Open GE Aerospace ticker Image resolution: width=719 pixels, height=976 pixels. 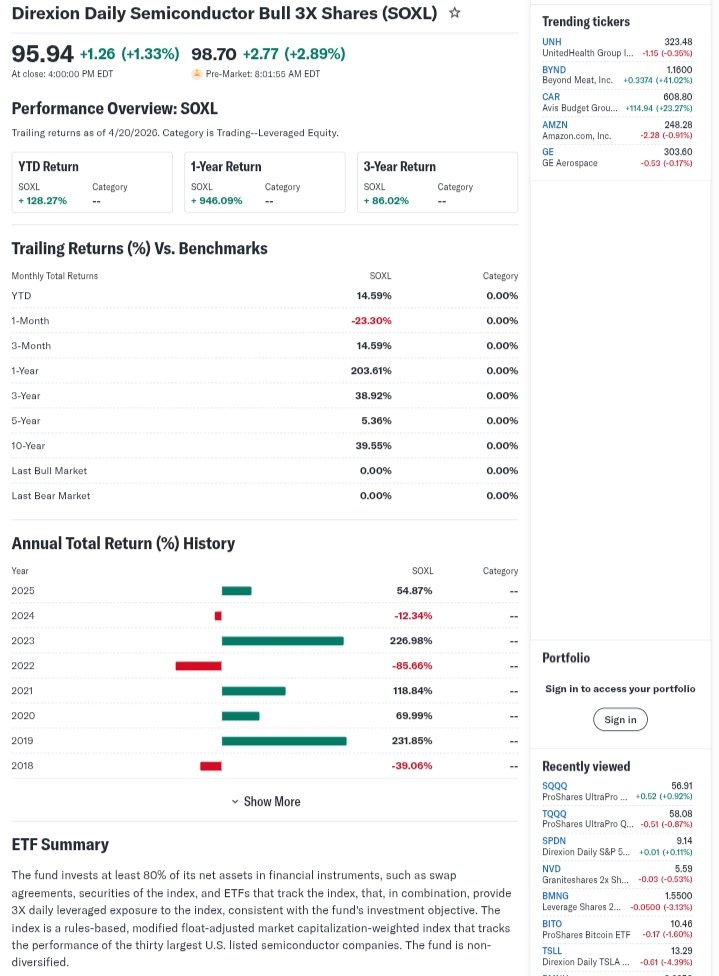point(548,152)
